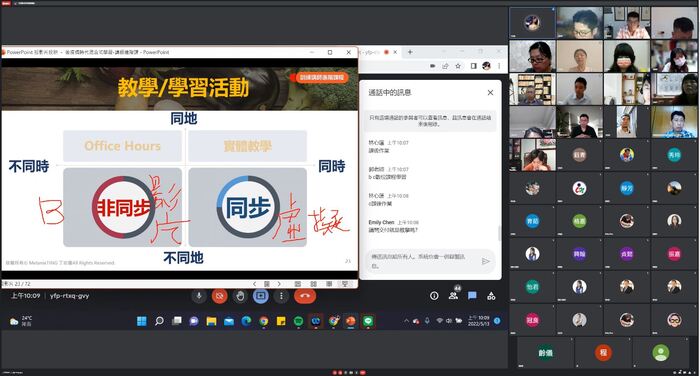Show the participants people panel

click(x=453, y=296)
